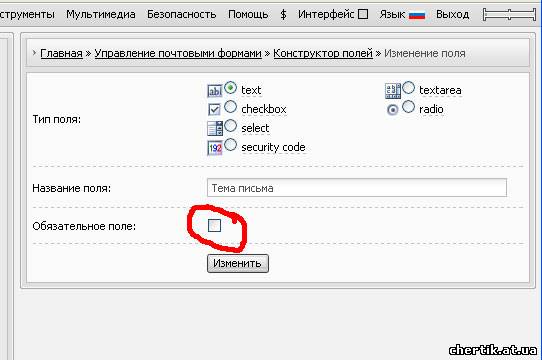Click the Russian flag language icon

point(417,15)
